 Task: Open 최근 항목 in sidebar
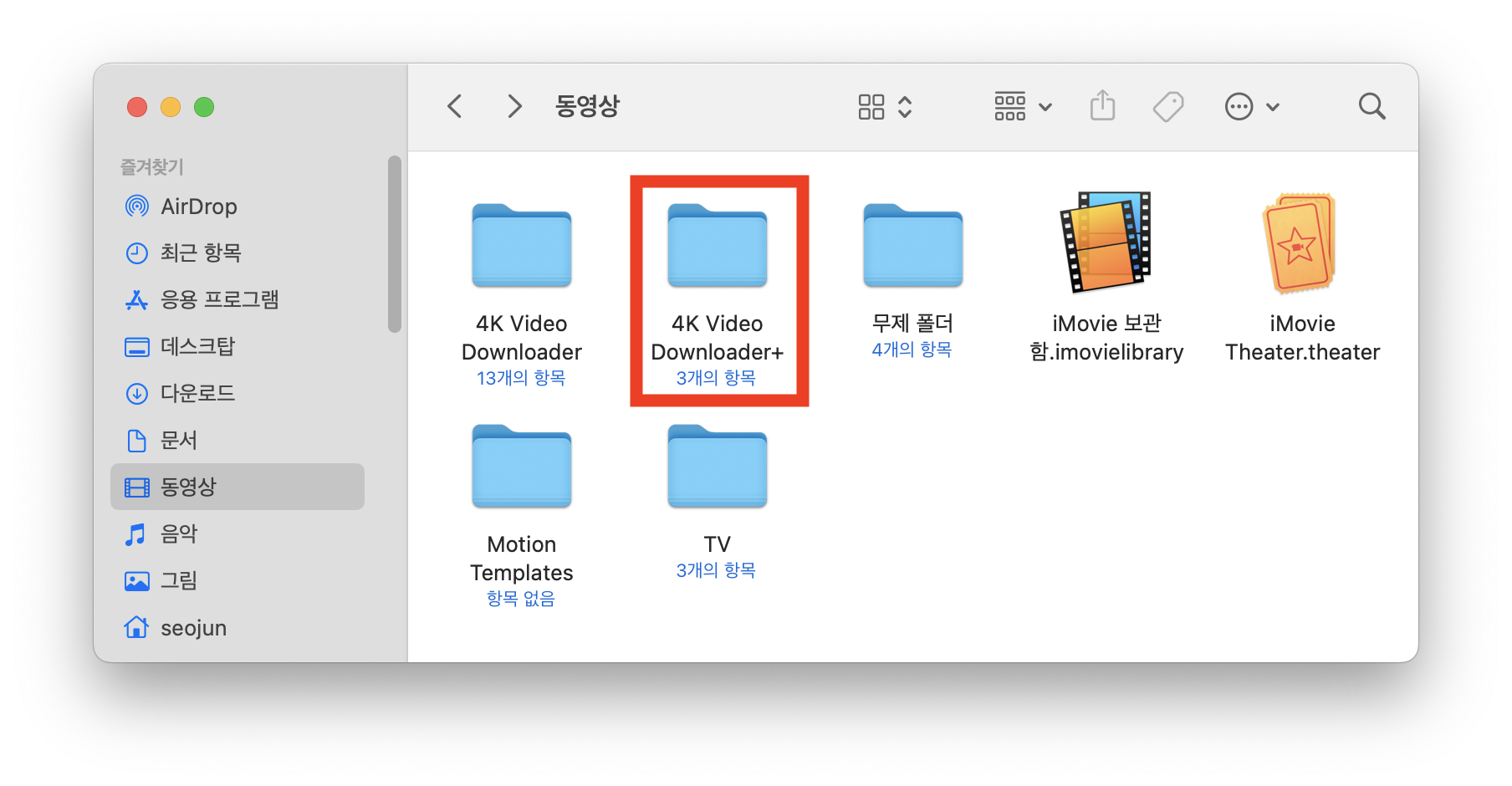click(238, 253)
